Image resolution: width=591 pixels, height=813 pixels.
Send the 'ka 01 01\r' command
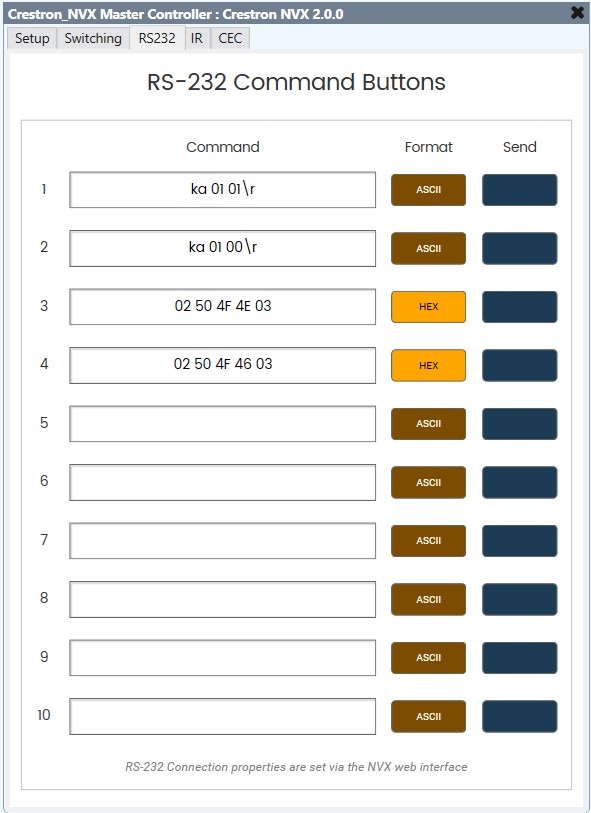[x=520, y=190]
